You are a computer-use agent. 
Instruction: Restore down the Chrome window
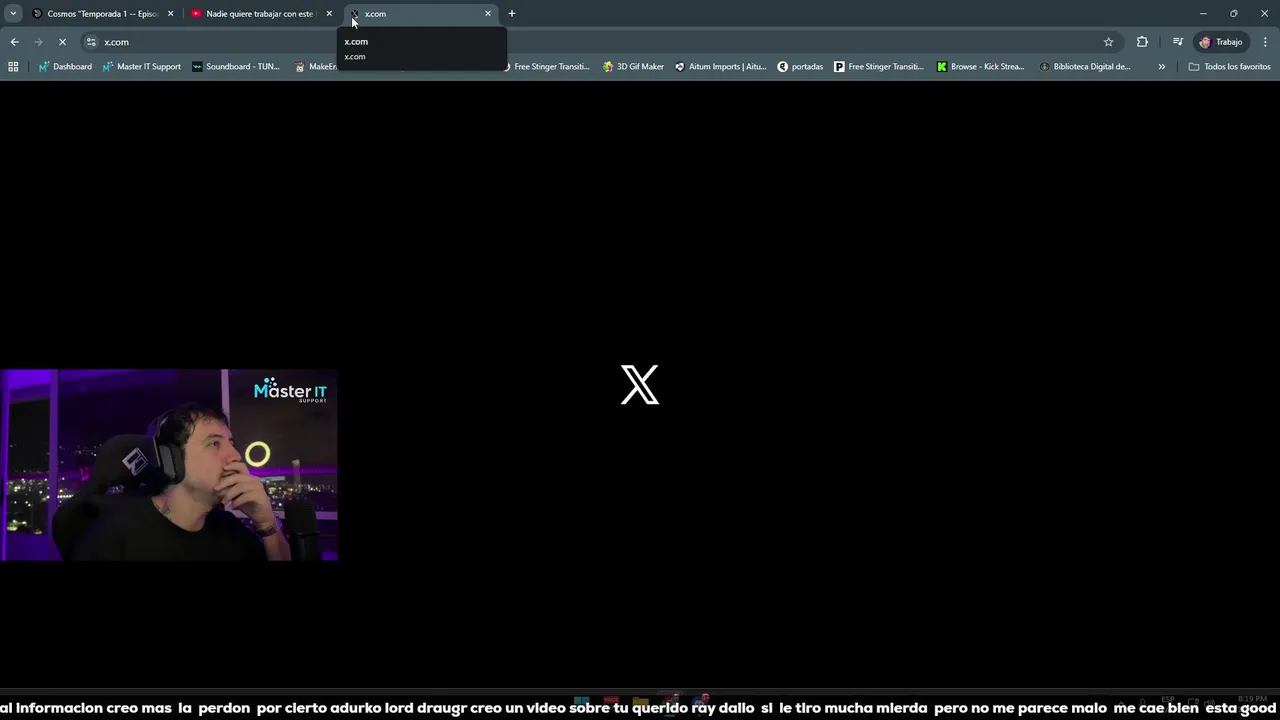pyautogui.click(x=1234, y=14)
